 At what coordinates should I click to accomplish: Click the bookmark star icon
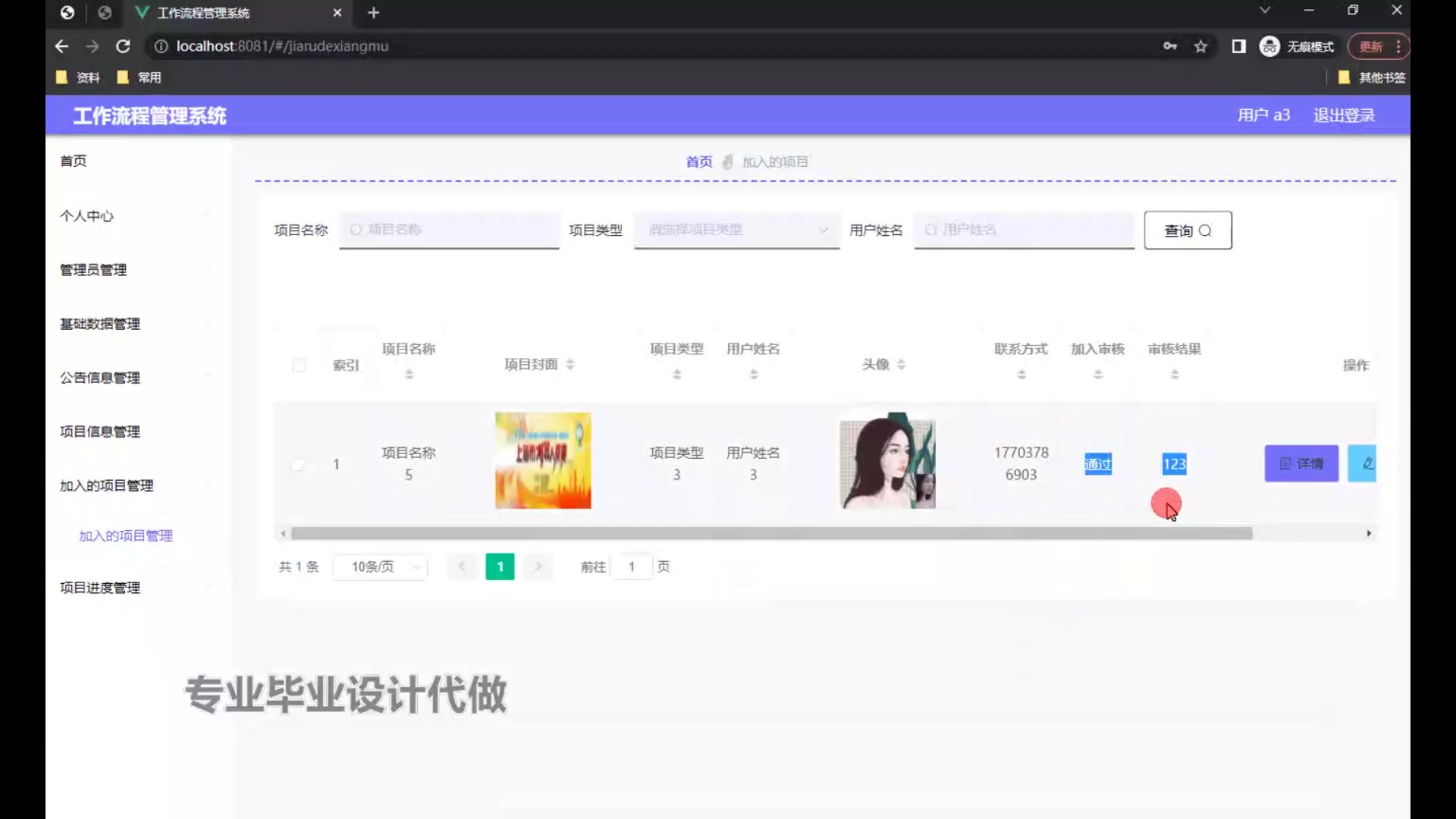tap(1200, 46)
